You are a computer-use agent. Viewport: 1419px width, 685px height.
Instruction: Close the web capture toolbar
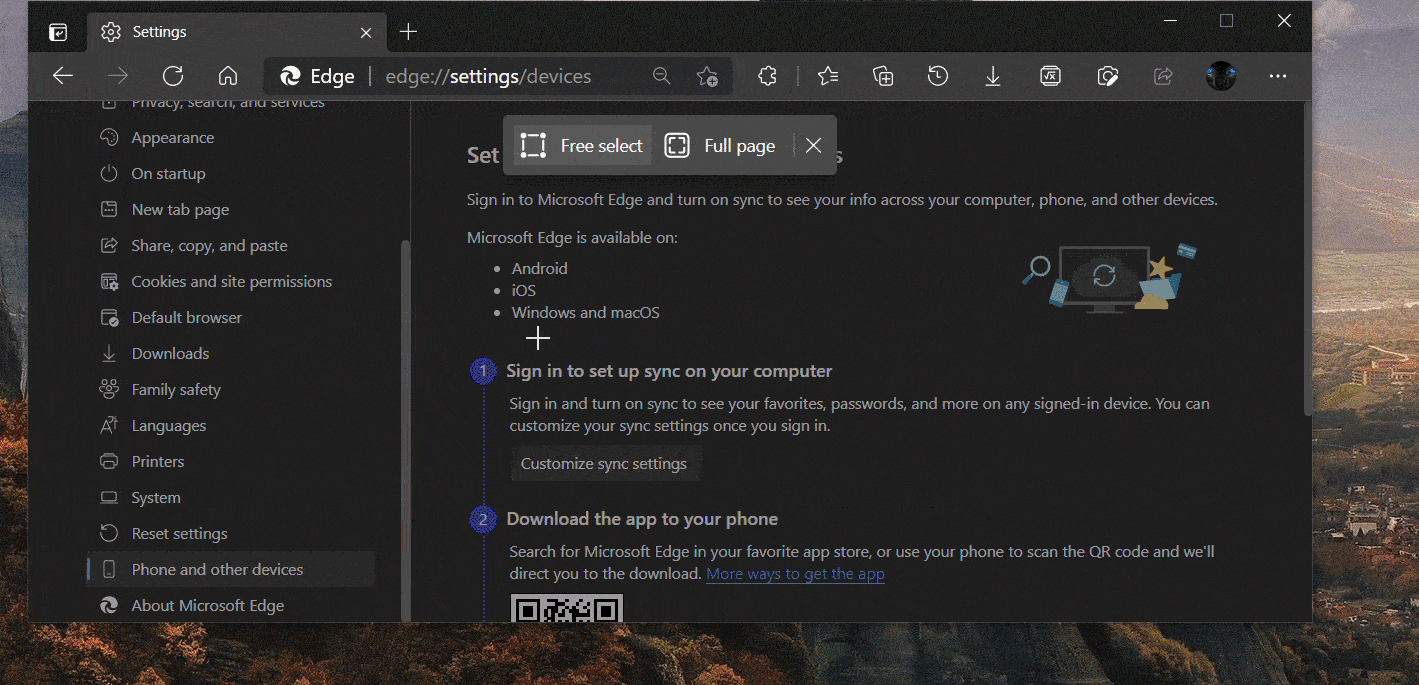point(813,146)
